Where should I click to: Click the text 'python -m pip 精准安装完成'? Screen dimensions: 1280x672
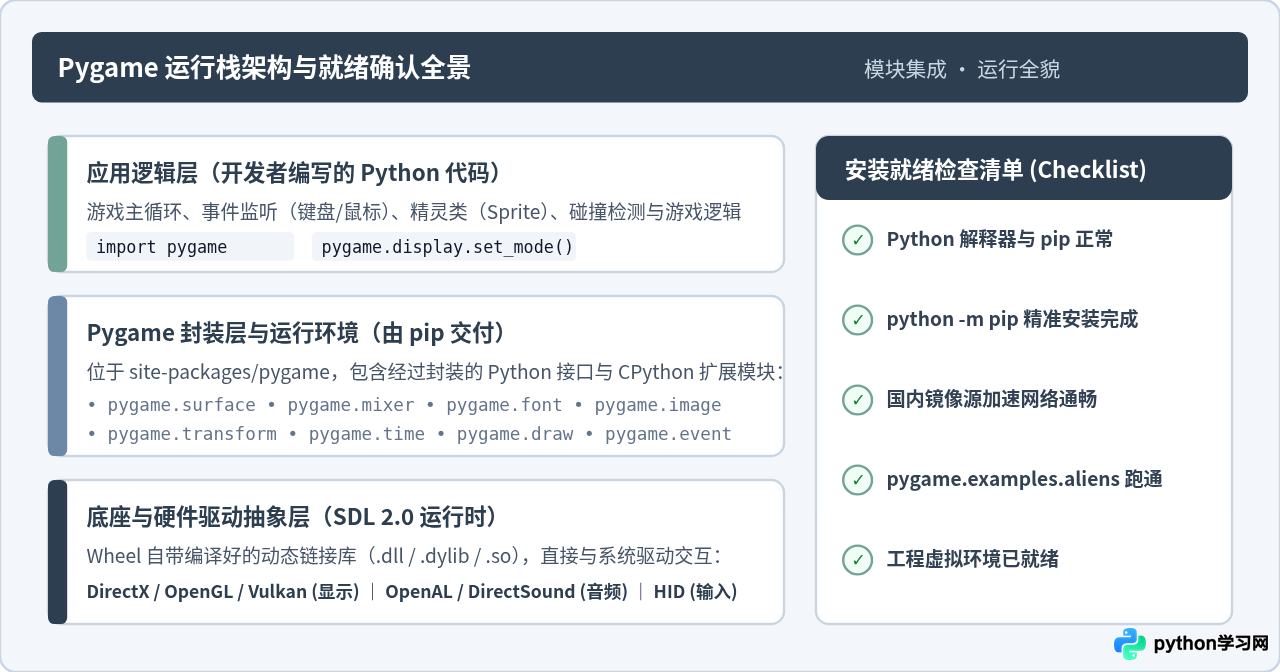[x=1012, y=320]
